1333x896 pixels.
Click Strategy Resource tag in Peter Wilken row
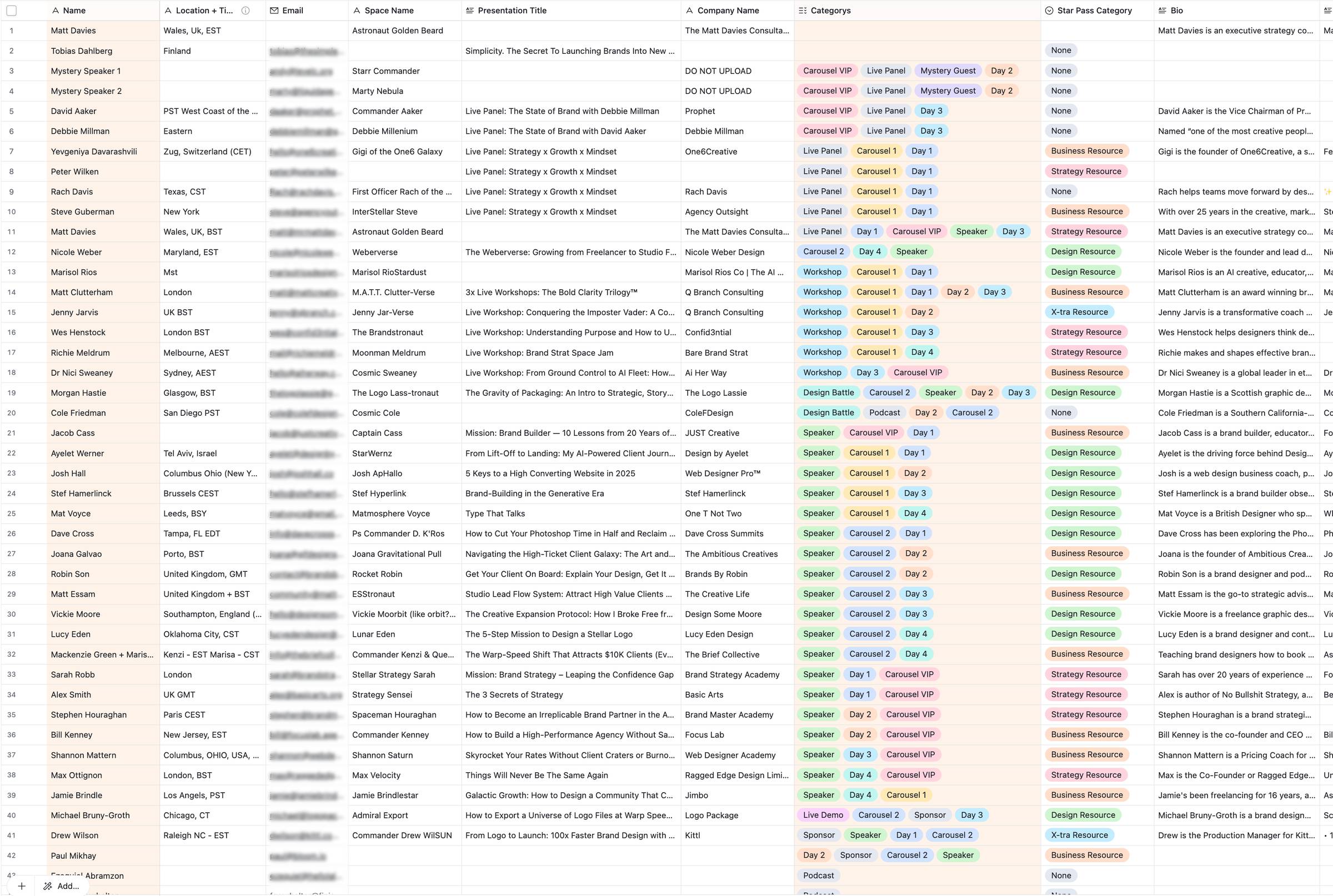click(x=1086, y=172)
